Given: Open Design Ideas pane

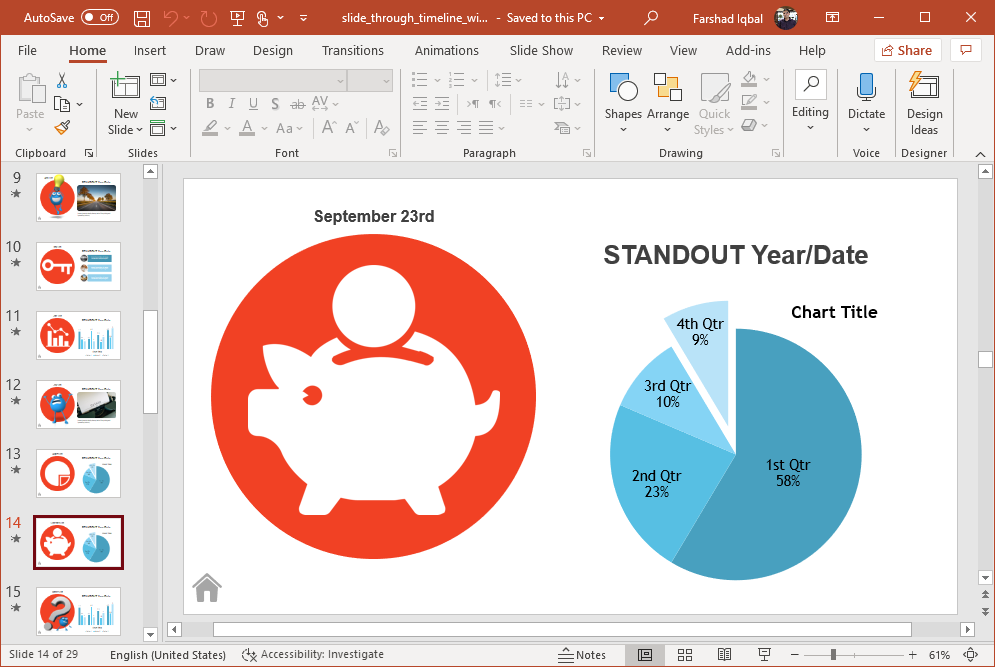Looking at the screenshot, I should (924, 104).
